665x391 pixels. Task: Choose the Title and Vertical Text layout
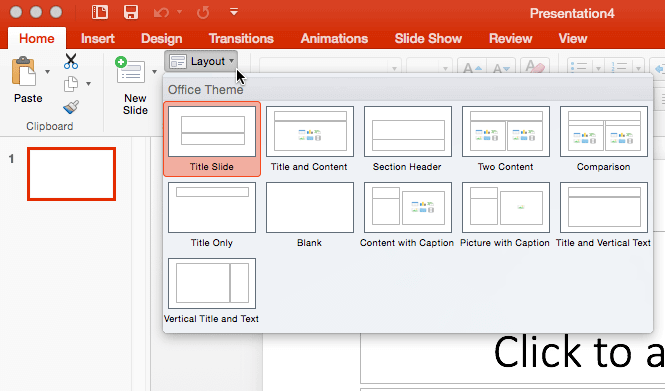604,215
